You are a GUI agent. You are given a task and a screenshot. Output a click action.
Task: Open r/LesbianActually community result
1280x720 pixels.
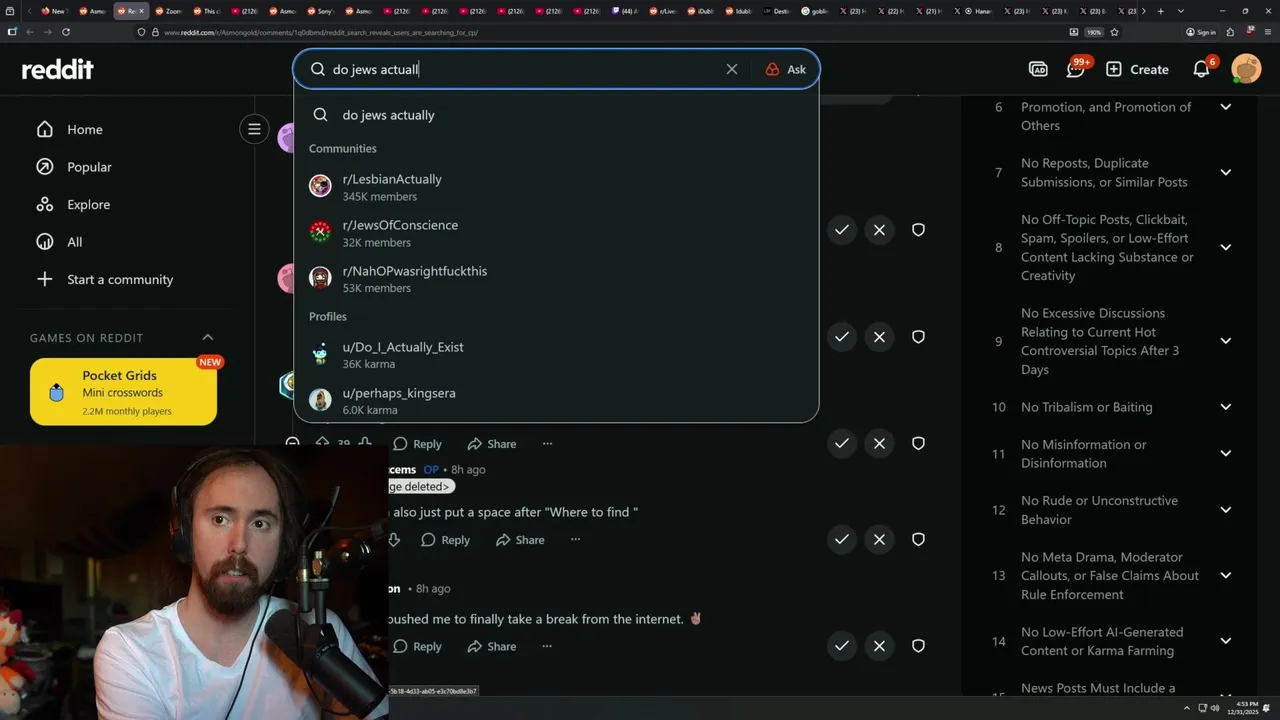click(556, 187)
